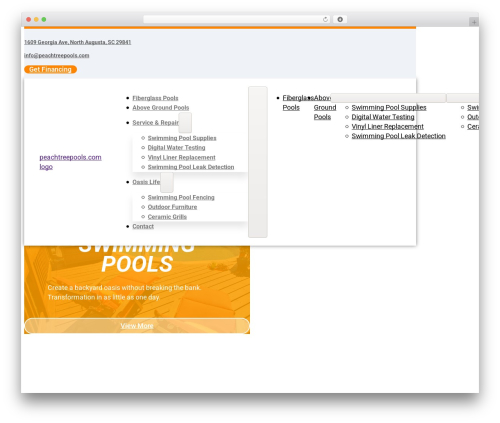The width and height of the screenshot is (500, 423).
Task: Open Fiberglass Pools in the left menu
Action: pyautogui.click(x=155, y=98)
